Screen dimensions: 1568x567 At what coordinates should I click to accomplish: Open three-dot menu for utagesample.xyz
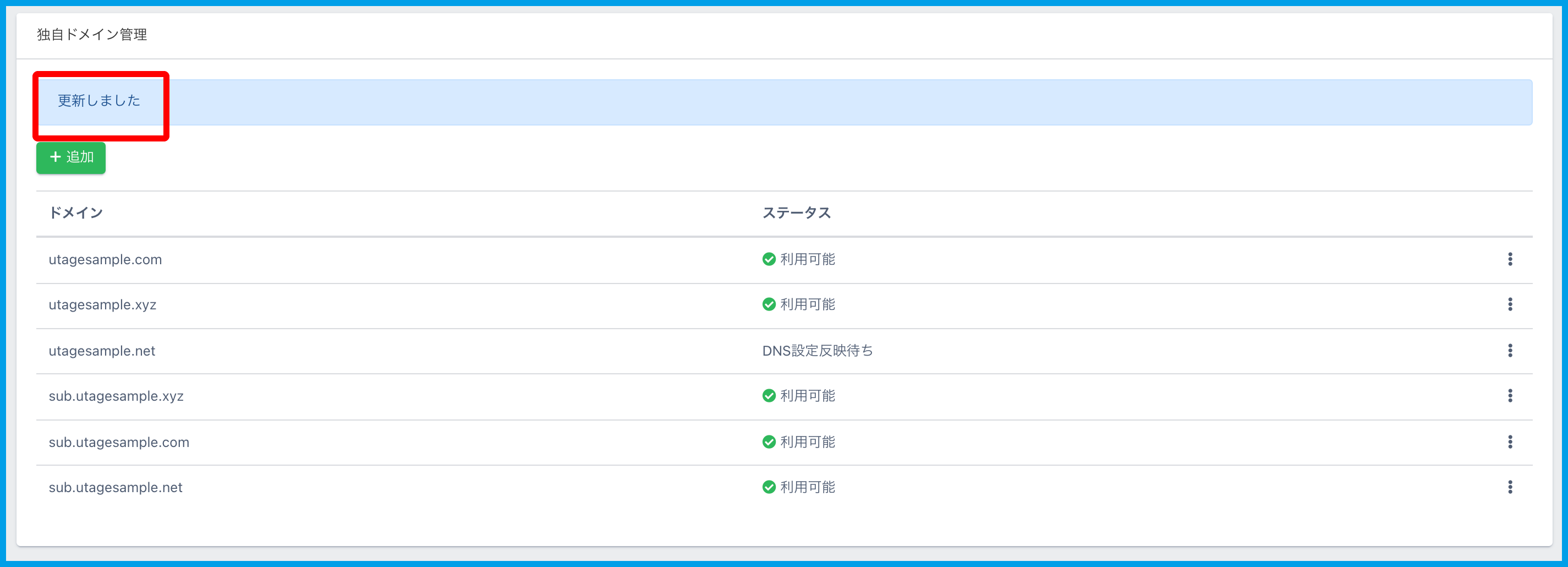(1510, 304)
